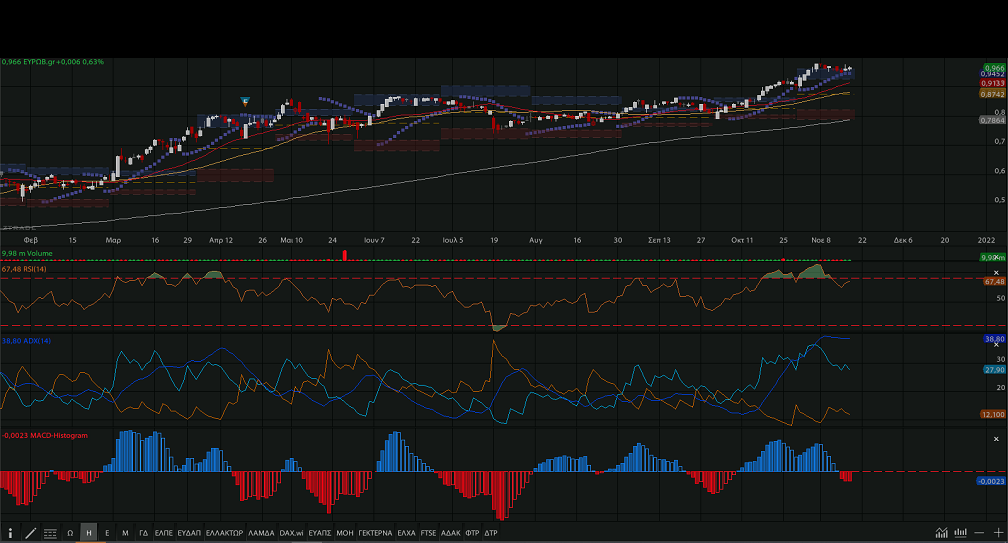This screenshot has height=543, width=1008.
Task: Click the 0,966 current price label
Action: point(993,67)
